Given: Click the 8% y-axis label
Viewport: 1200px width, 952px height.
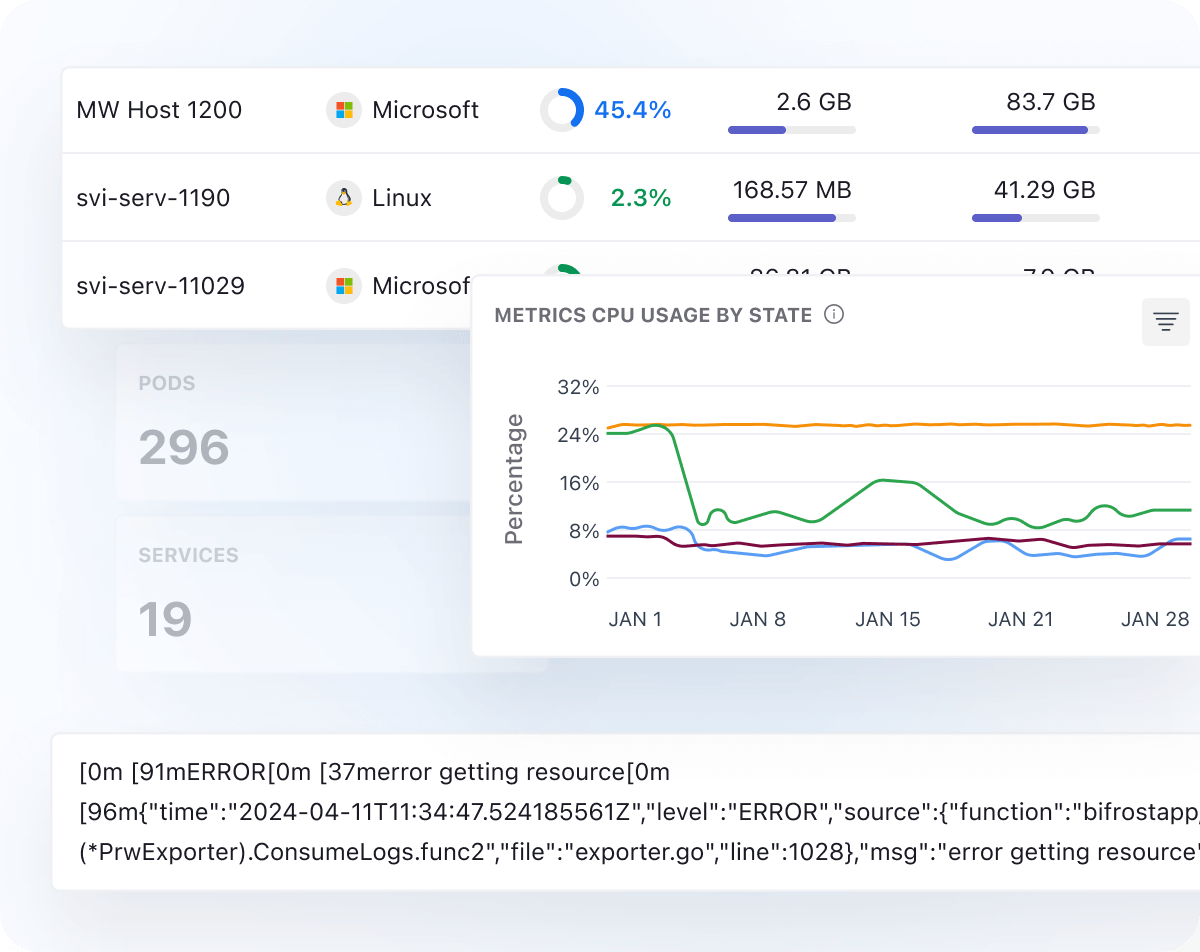Looking at the screenshot, I should point(583,531).
